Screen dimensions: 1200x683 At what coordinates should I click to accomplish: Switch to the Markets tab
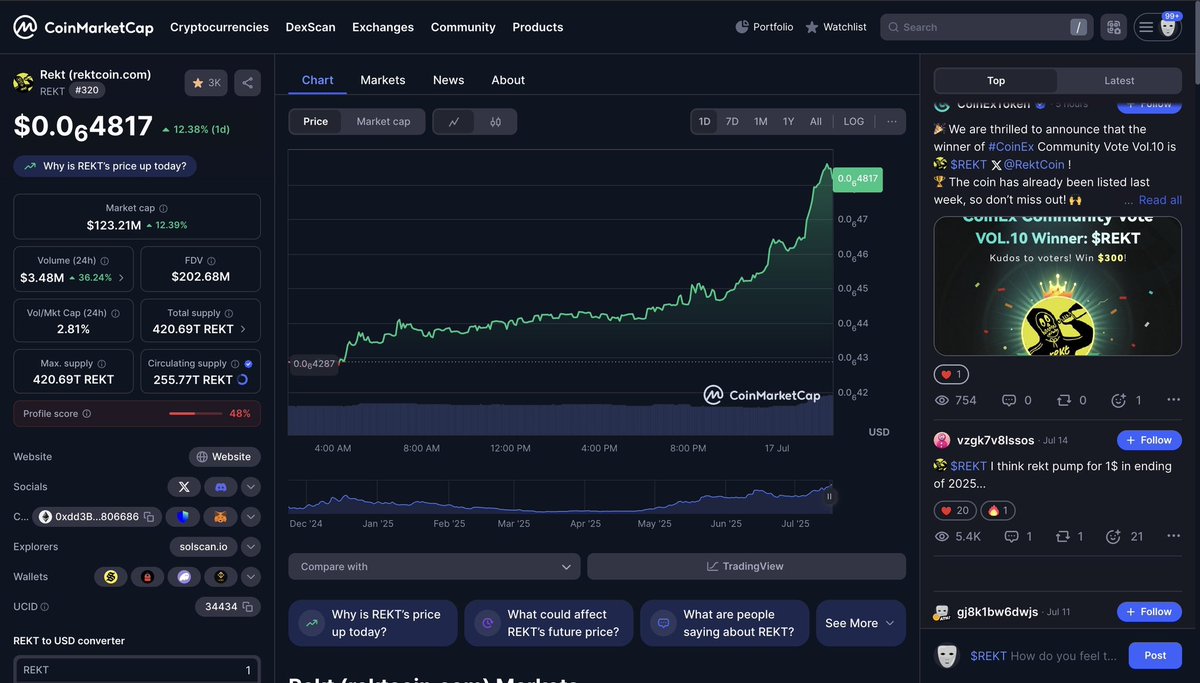pos(383,80)
